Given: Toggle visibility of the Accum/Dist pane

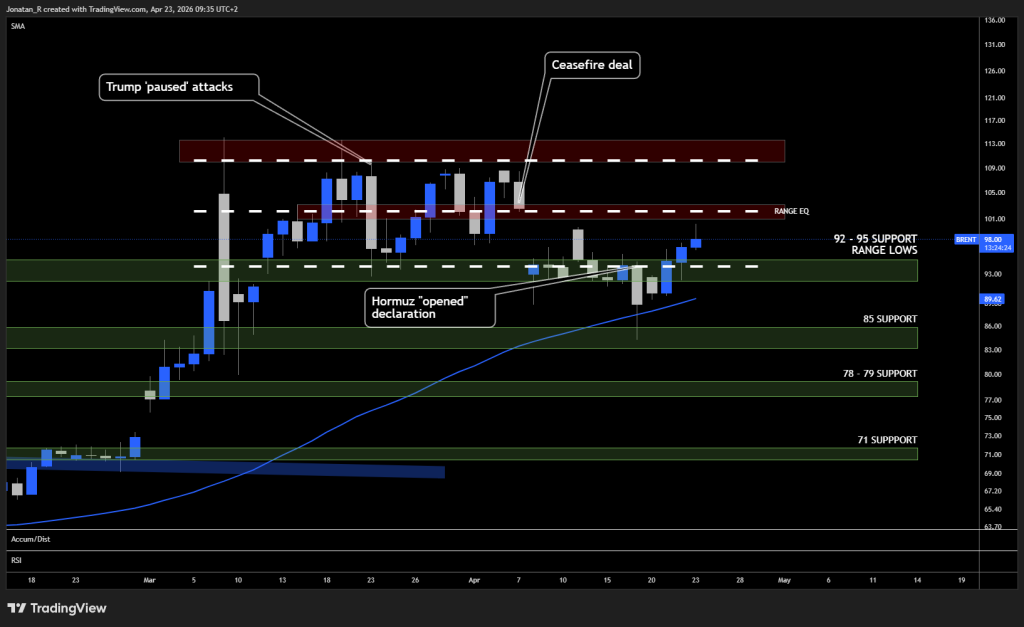Looking at the screenshot, I should click(30, 538).
